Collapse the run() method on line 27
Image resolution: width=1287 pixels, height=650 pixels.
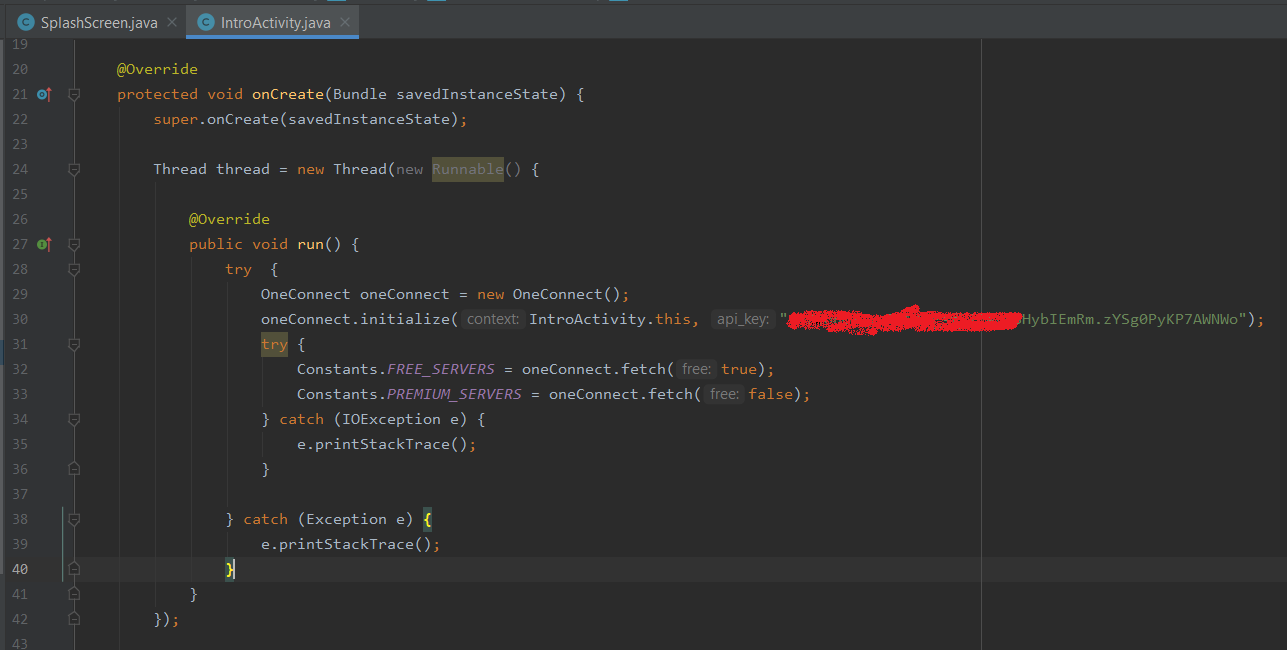(74, 244)
